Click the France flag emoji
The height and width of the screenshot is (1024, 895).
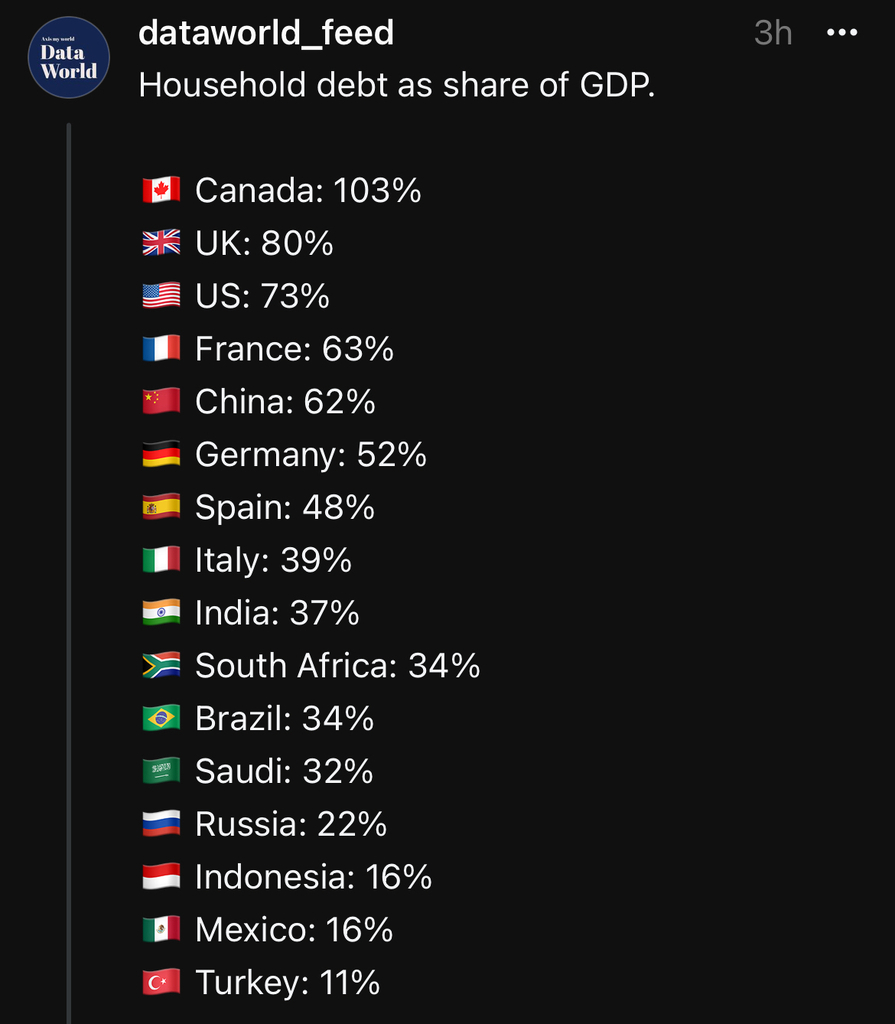[x=161, y=348]
